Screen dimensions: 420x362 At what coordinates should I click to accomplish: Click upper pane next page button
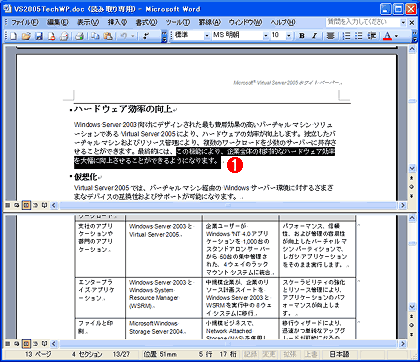[412, 196]
